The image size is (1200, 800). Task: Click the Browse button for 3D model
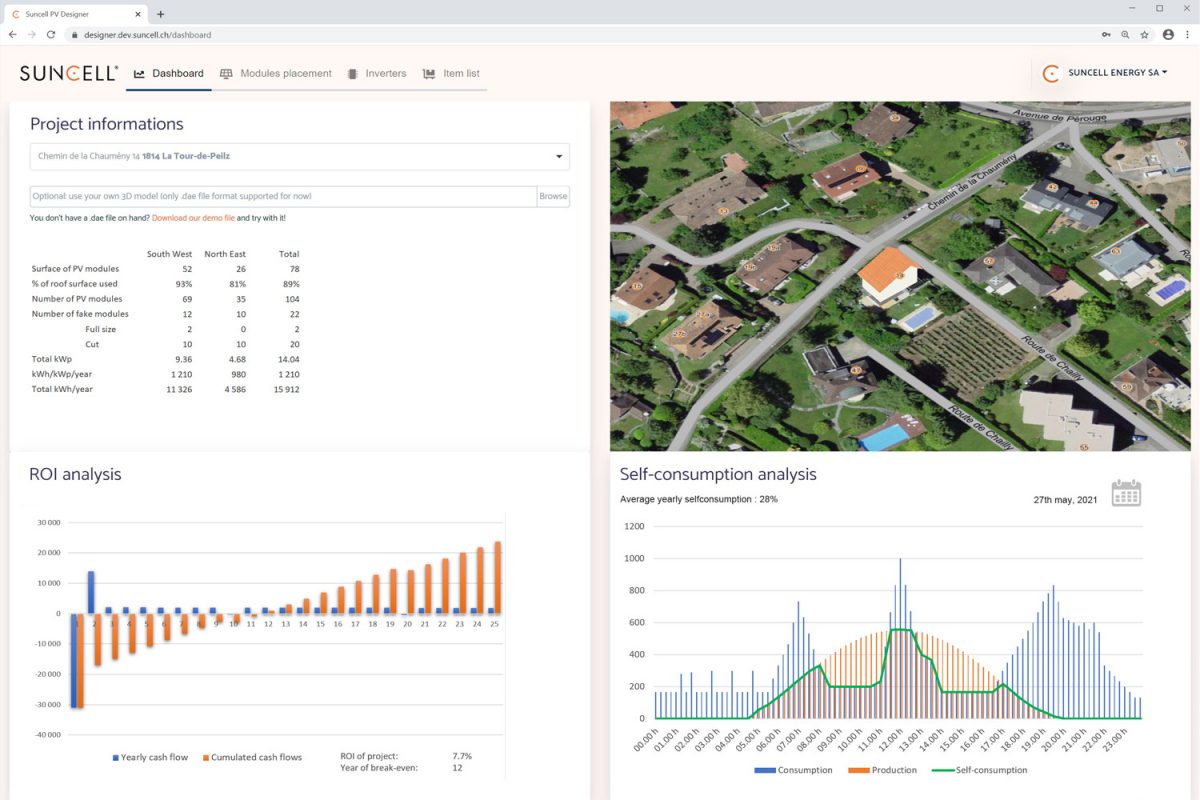pyautogui.click(x=553, y=196)
